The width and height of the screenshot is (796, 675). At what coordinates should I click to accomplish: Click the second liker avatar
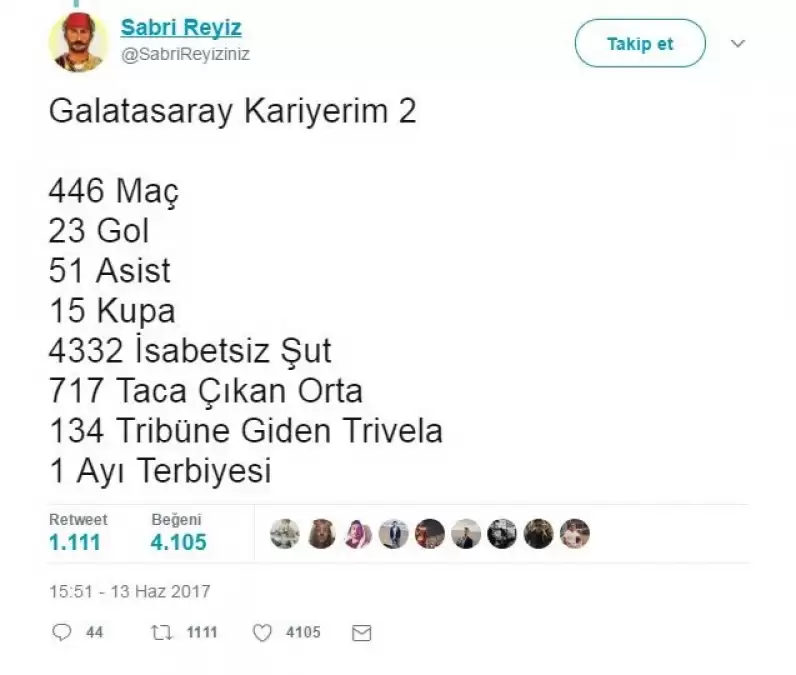pyautogui.click(x=321, y=534)
